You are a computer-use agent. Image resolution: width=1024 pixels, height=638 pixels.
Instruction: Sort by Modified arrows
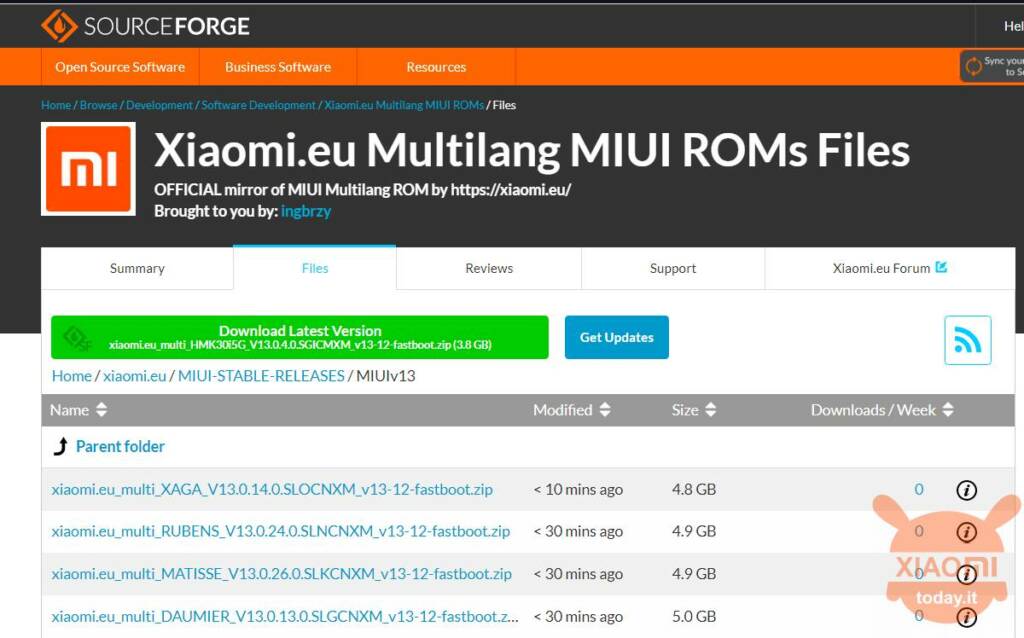click(605, 410)
